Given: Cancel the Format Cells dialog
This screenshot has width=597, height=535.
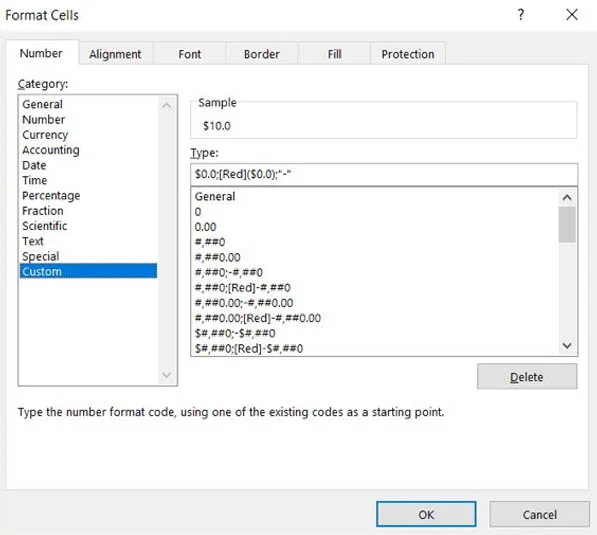Looking at the screenshot, I should tap(540, 514).
